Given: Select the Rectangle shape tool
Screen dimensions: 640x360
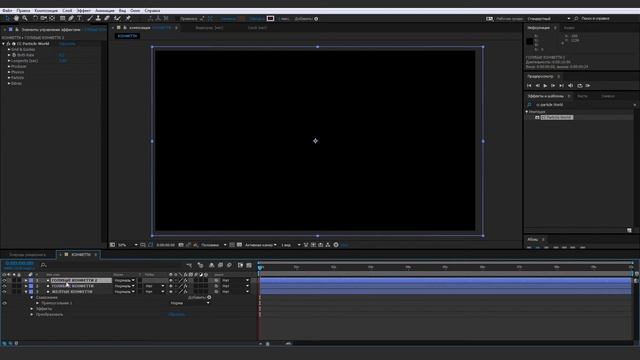Looking at the screenshot, I should click(x=62, y=18).
